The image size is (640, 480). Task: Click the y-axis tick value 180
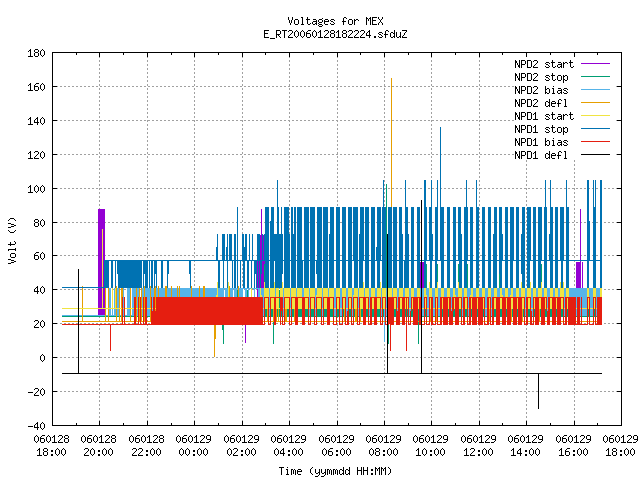click(36, 53)
